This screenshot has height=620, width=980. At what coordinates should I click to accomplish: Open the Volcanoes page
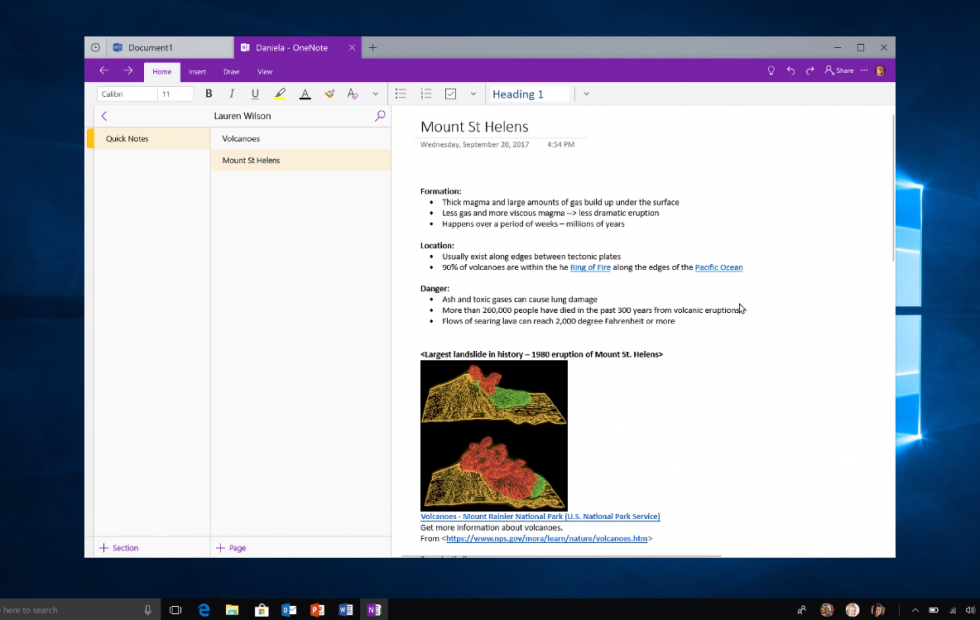coord(301,139)
